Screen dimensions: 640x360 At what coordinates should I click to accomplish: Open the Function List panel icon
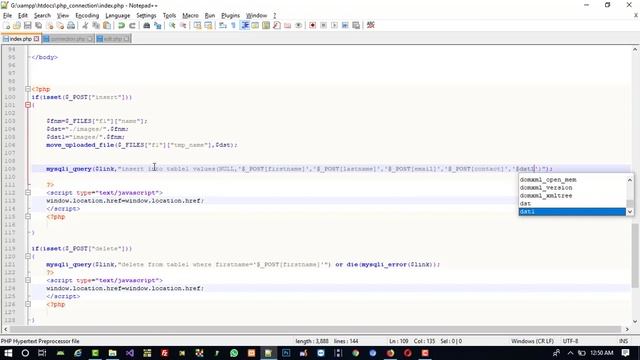pyautogui.click(x=277, y=25)
